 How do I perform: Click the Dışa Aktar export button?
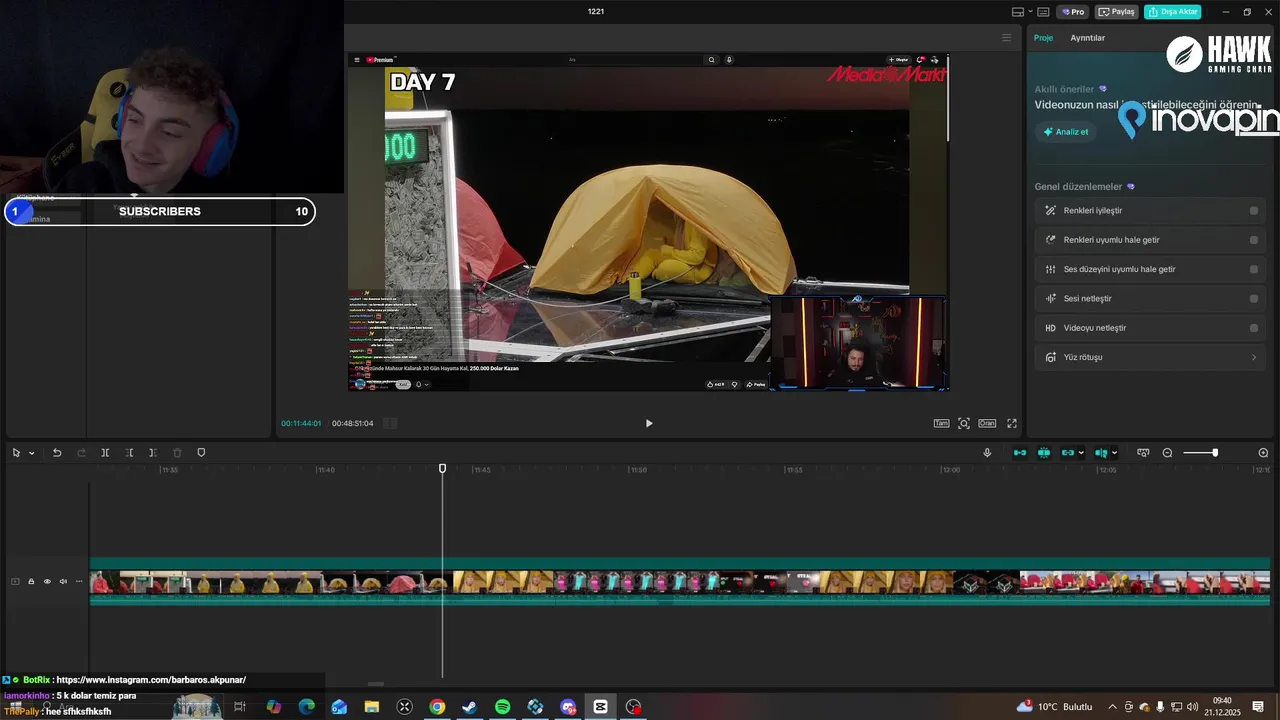1172,12
